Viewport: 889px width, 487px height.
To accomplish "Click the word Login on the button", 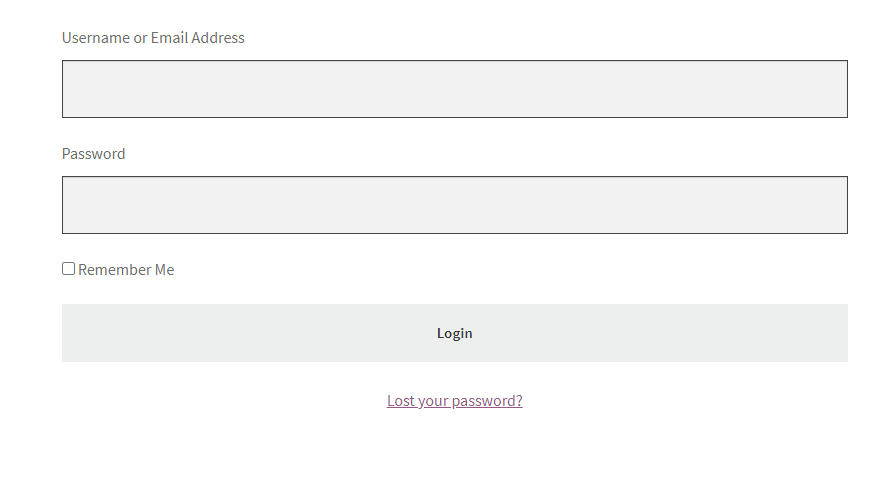I will pos(455,333).
